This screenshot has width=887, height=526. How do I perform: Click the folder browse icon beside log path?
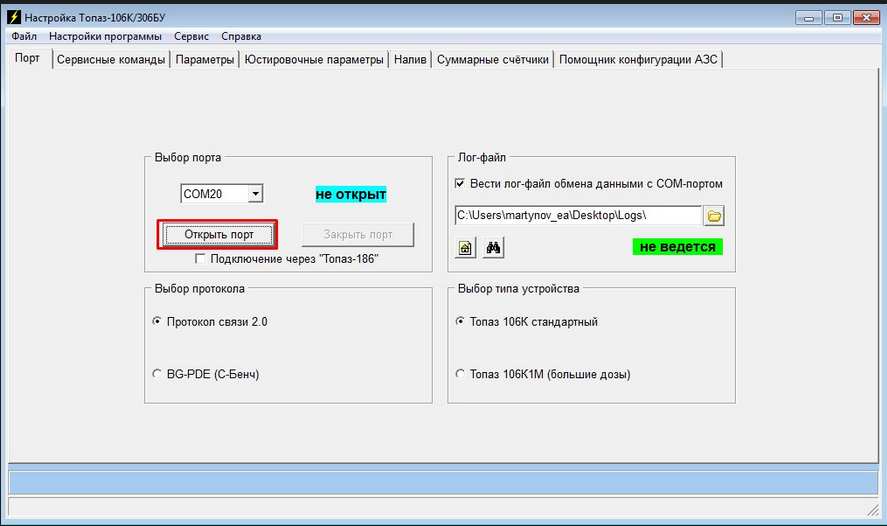[x=714, y=215]
